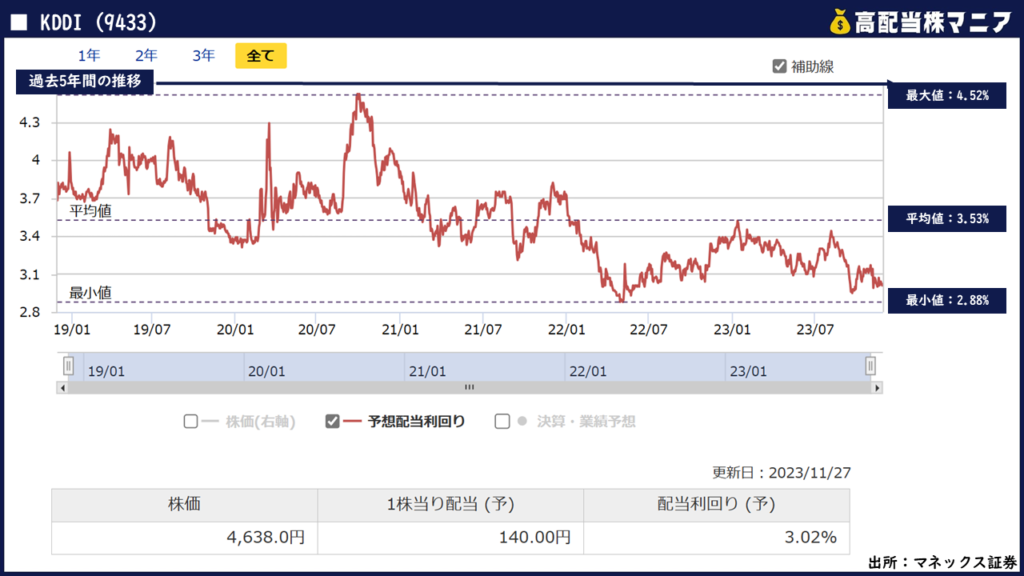Click the left range handle of the navigator
The width and height of the screenshot is (1024, 576).
click(69, 366)
